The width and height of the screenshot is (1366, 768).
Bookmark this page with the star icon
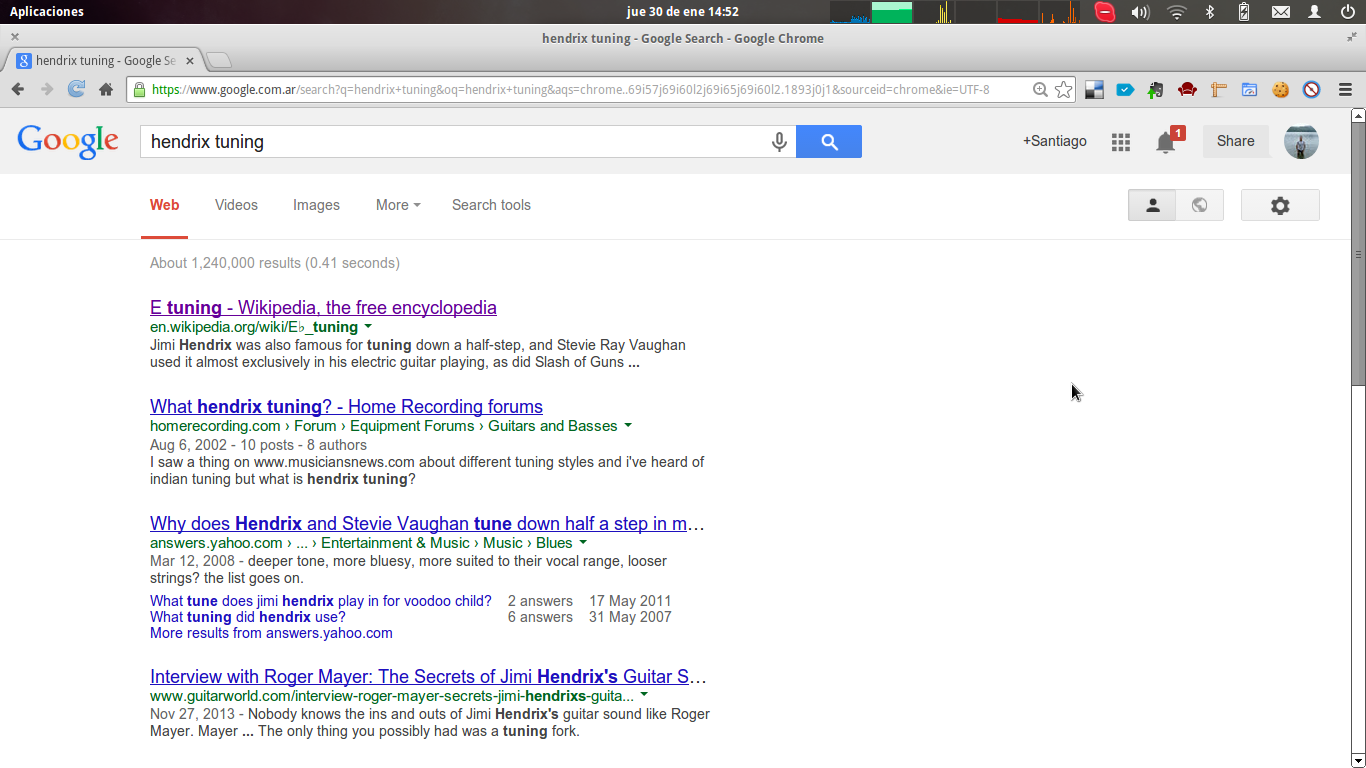tap(1064, 90)
